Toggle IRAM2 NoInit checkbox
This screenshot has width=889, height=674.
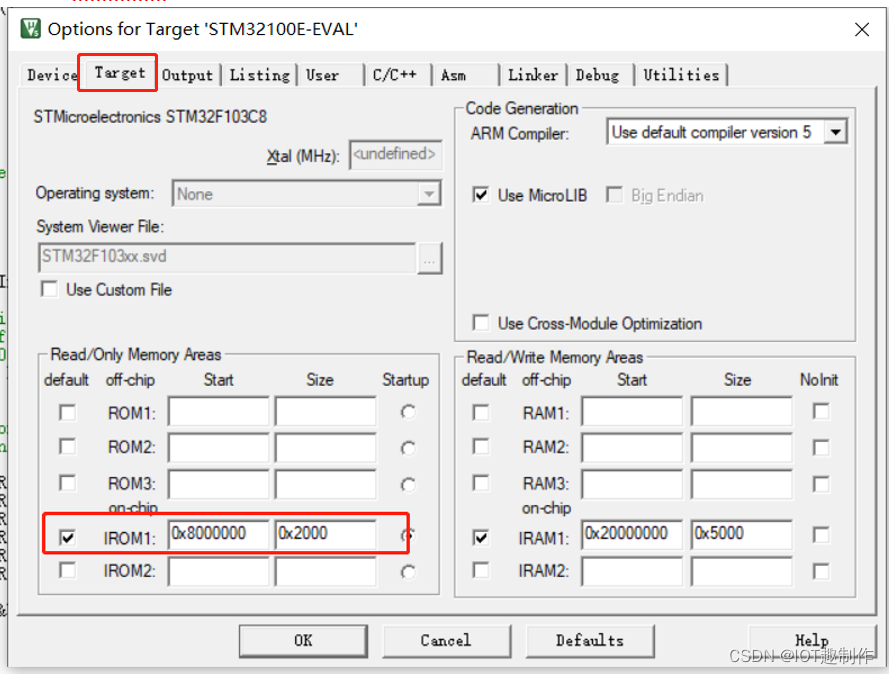click(x=821, y=571)
